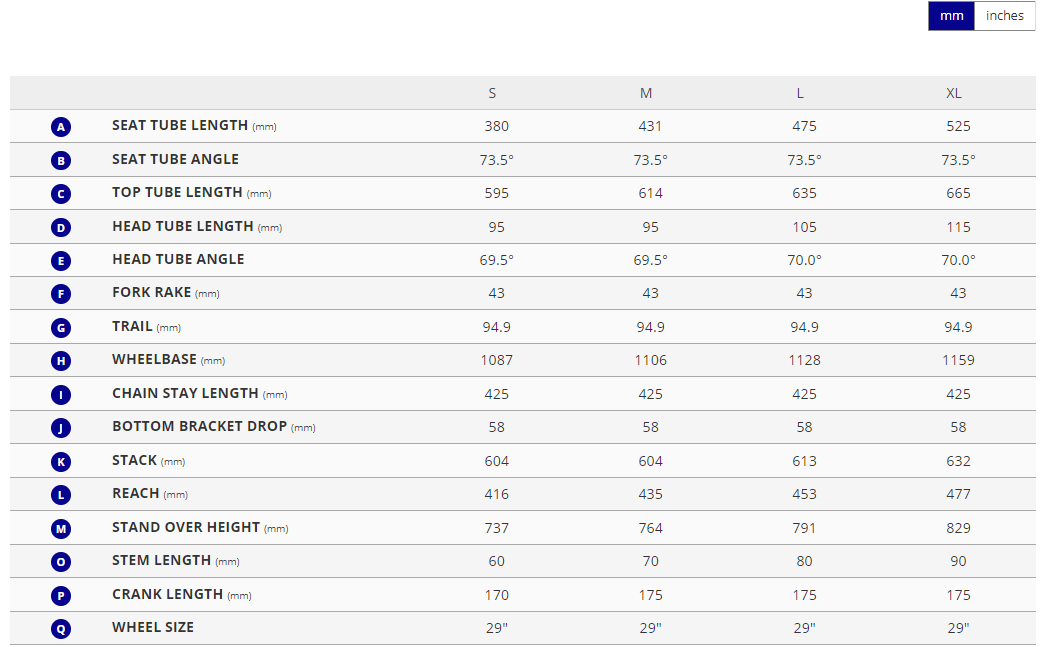The image size is (1042, 647).
Task: Click the STEM LENGTH row label
Action: [x=161, y=560]
